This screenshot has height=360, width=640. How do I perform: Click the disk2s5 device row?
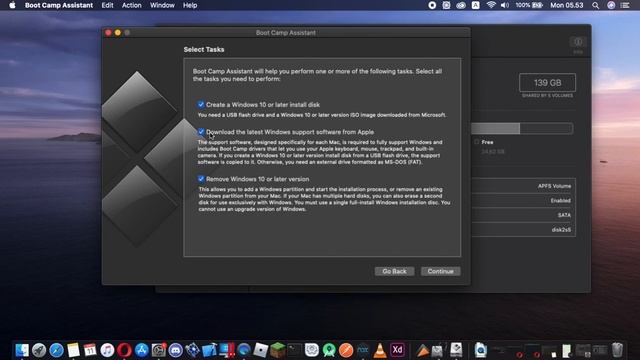pyautogui.click(x=524, y=230)
